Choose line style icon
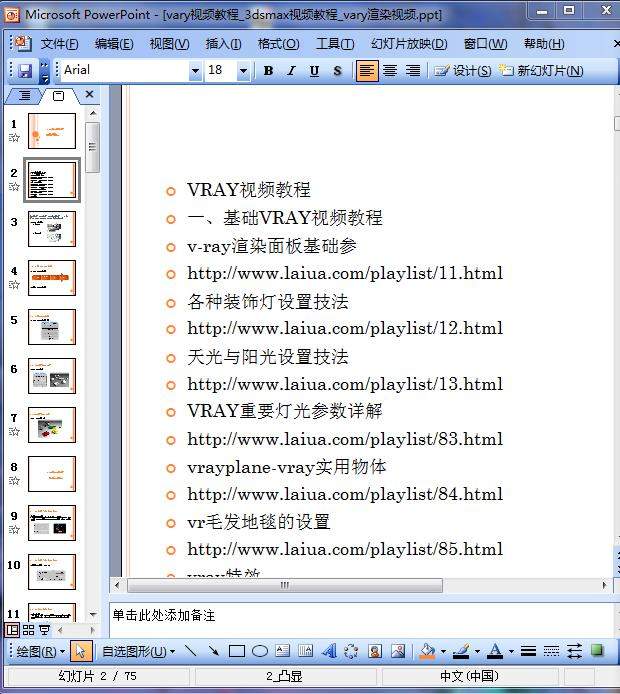Image resolution: width=620 pixels, height=694 pixels. click(x=528, y=651)
